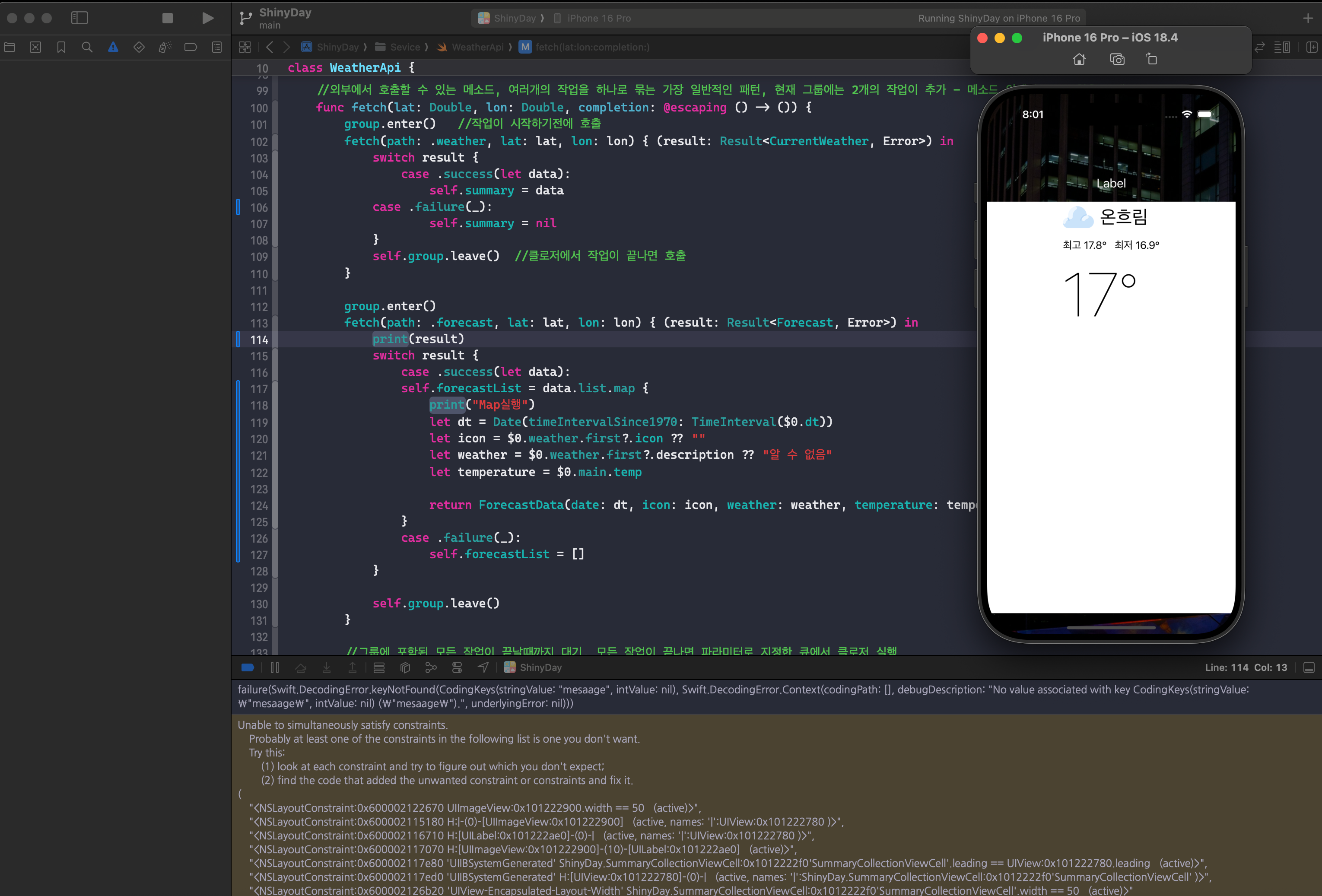Pause program execution in debug bar
This screenshot has height=896, width=1322.
275,667
